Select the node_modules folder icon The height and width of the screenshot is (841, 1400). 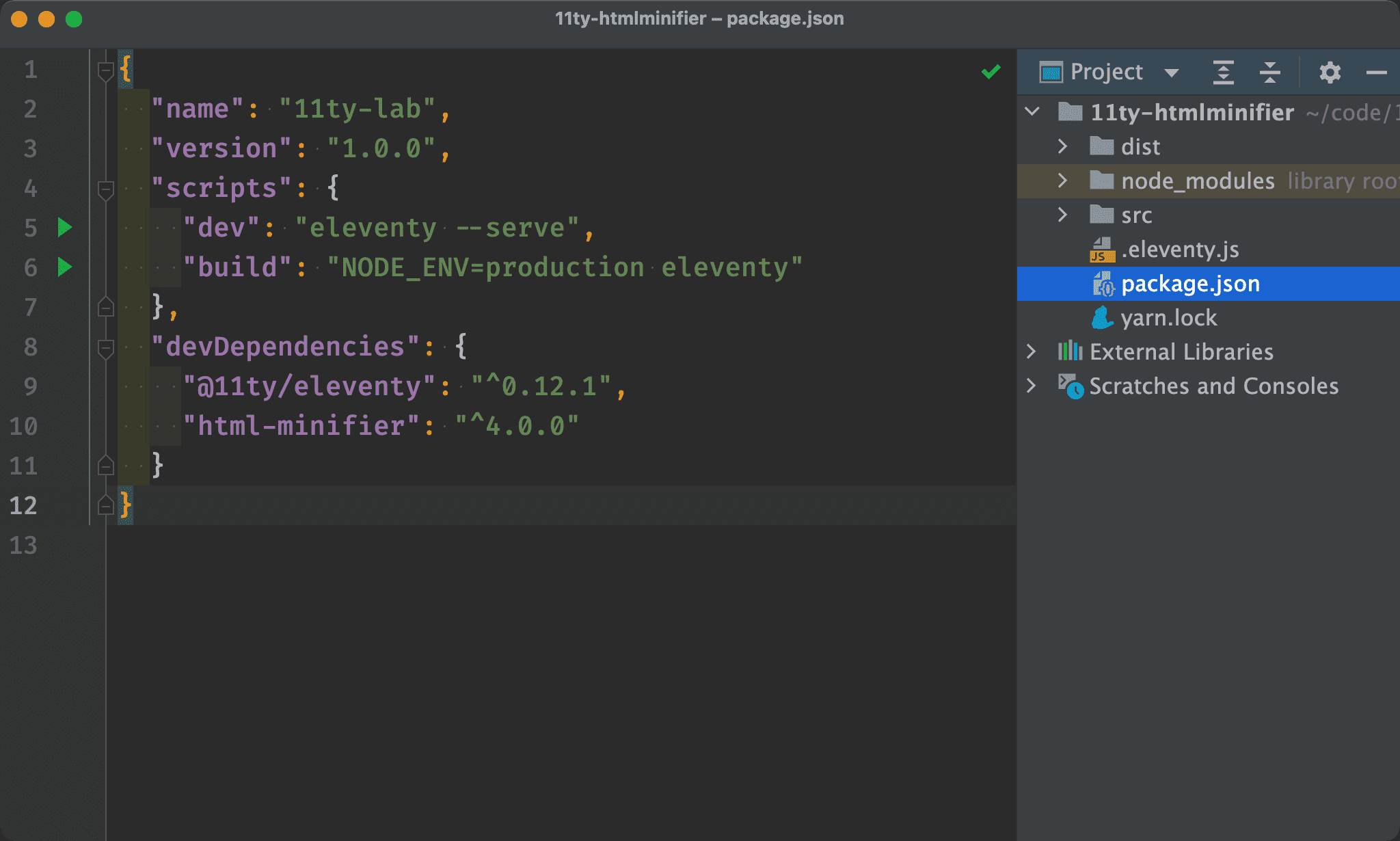point(1101,180)
